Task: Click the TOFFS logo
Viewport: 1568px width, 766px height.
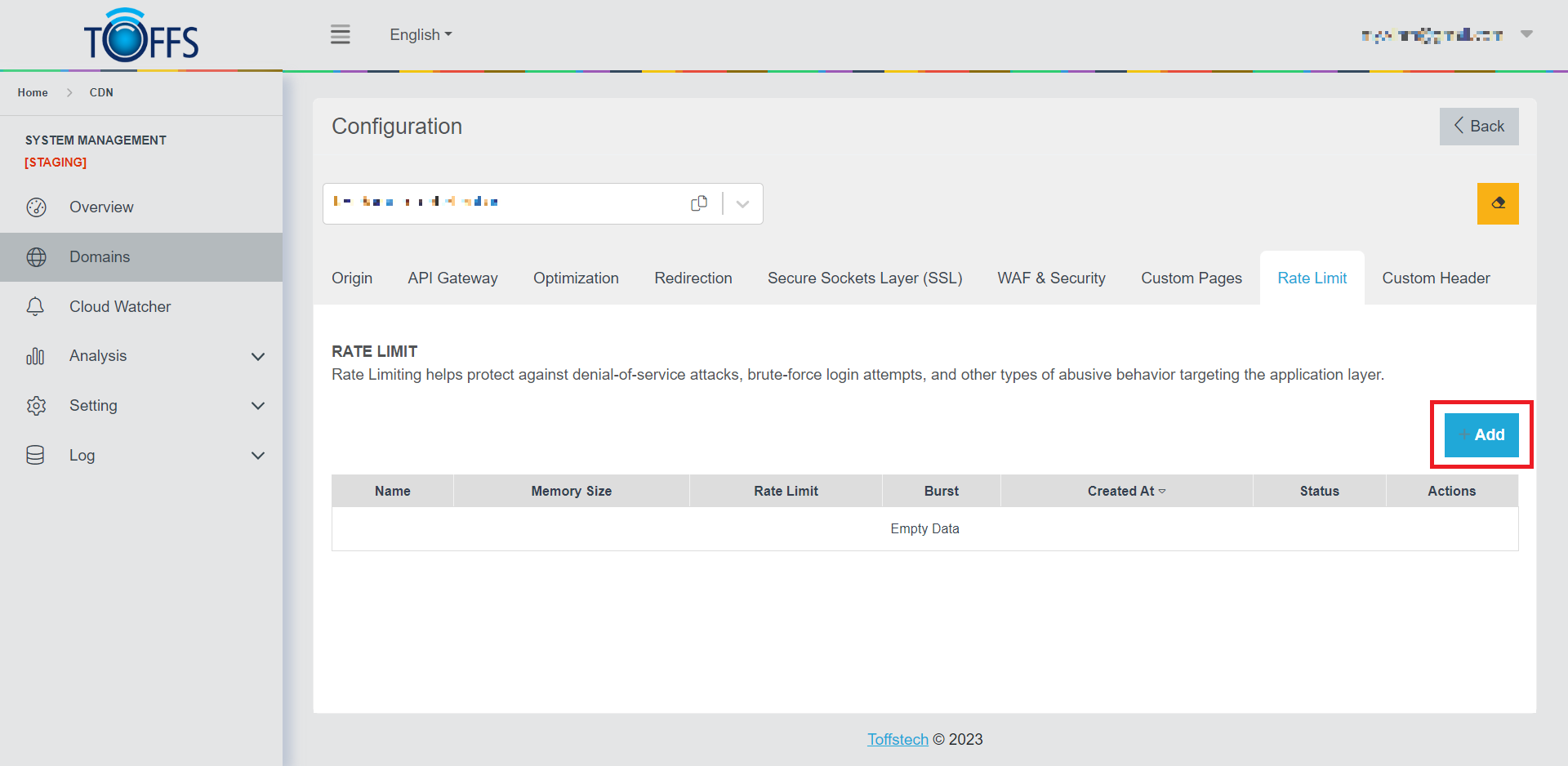Action: [x=141, y=36]
